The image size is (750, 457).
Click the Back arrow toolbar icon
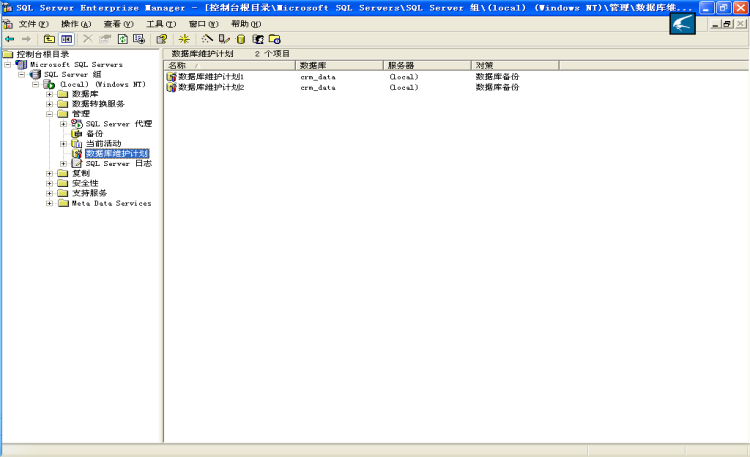coord(10,39)
